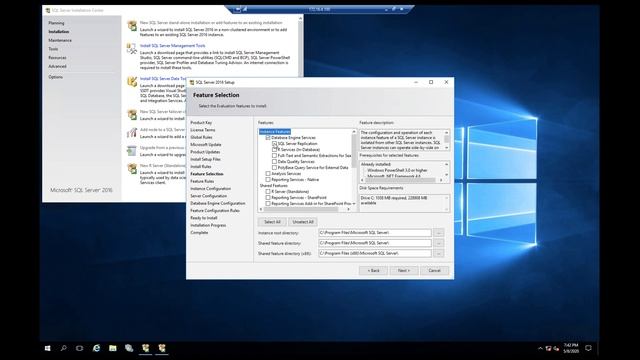Click instance root directory input field
The width and height of the screenshot is (640, 360).
pos(375,233)
